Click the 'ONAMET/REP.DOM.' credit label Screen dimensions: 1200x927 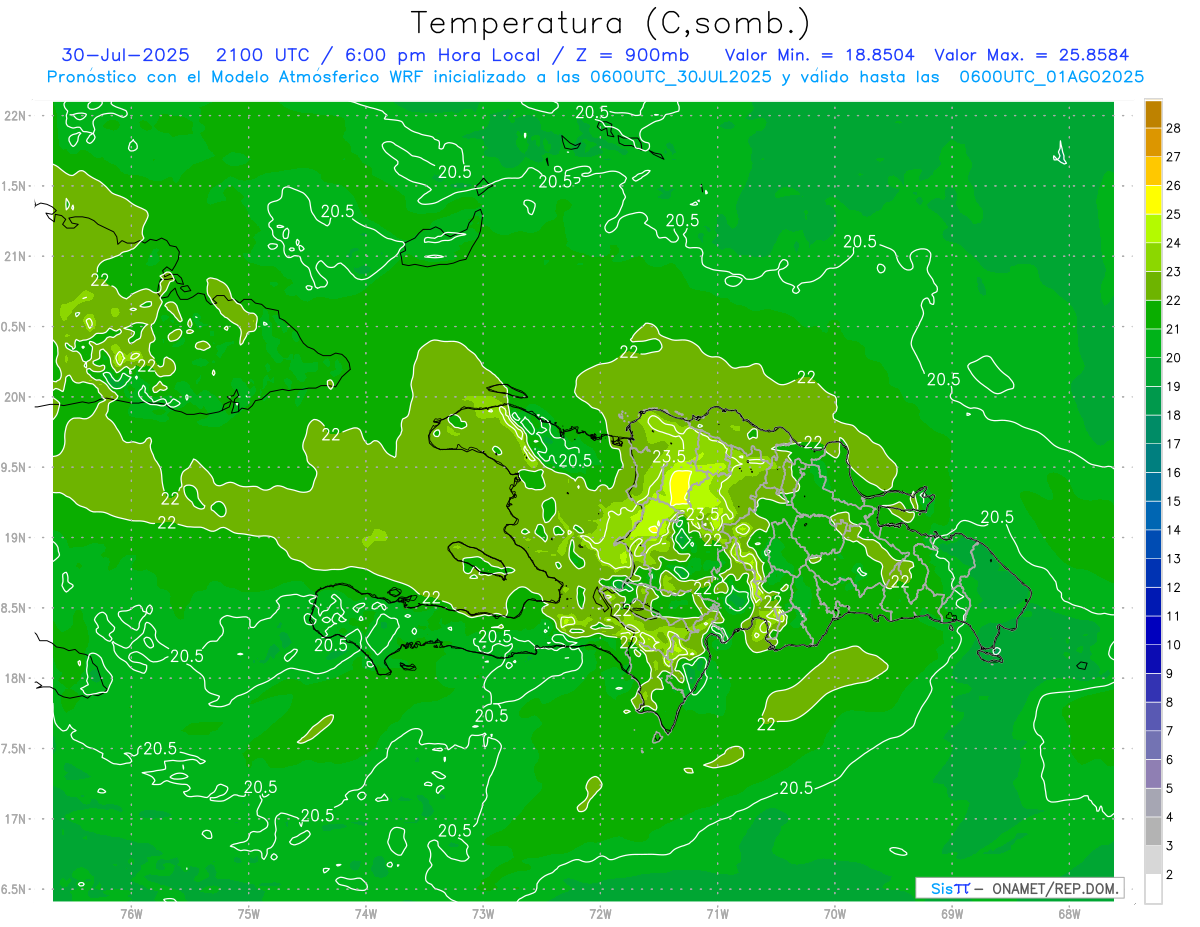tap(1056, 888)
